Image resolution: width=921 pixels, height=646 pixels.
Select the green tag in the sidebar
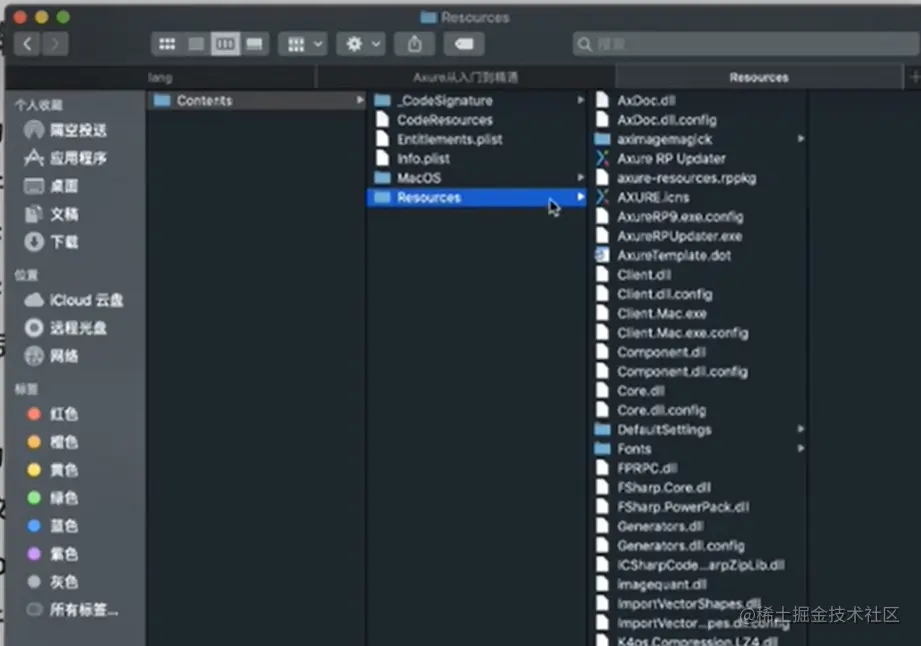[x=52, y=499]
